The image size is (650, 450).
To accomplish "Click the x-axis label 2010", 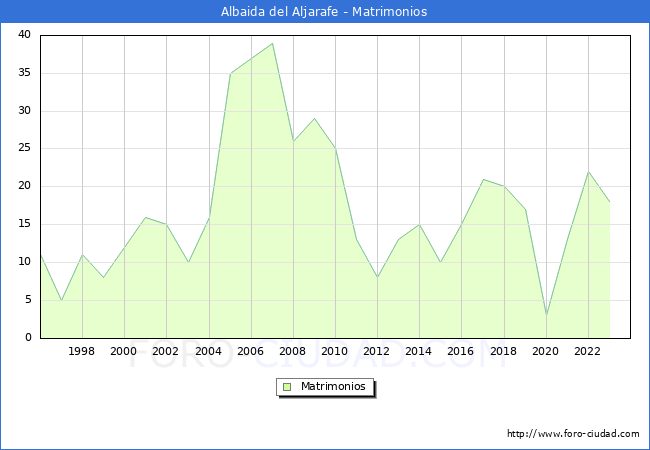I will 335,351.
